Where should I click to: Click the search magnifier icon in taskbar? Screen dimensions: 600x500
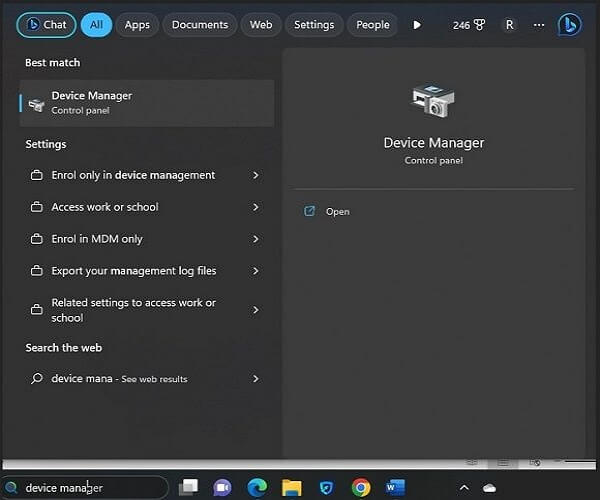11,487
